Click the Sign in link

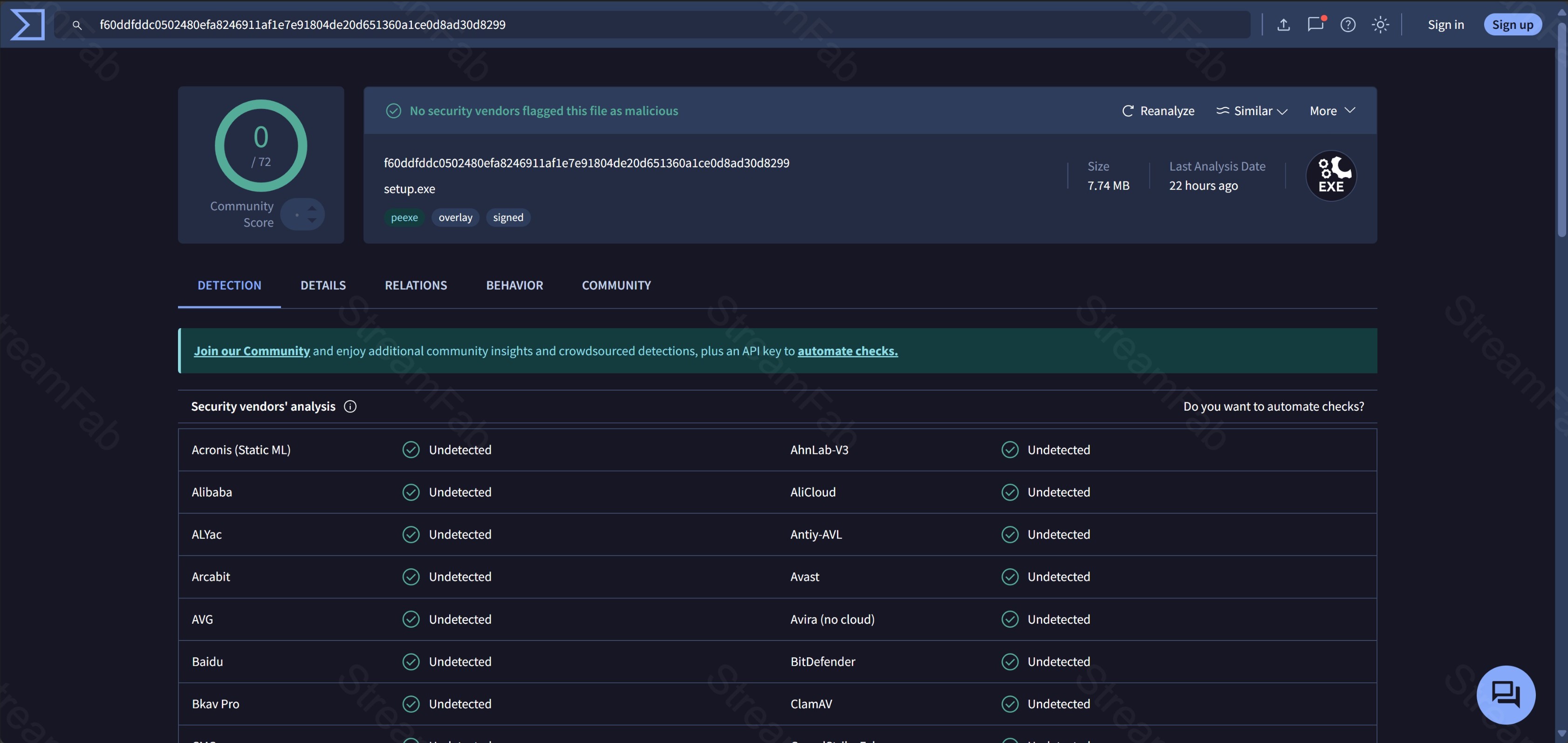click(x=1445, y=25)
